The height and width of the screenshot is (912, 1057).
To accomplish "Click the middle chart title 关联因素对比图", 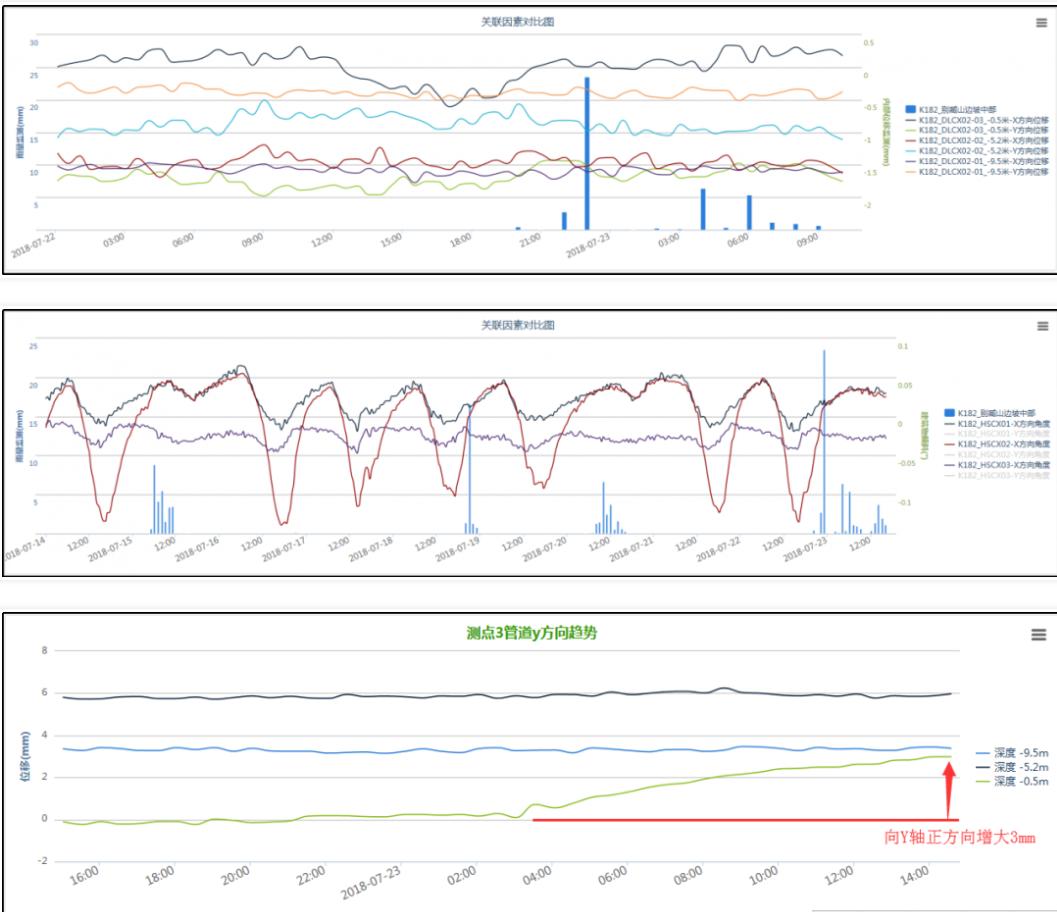I will click(517, 325).
